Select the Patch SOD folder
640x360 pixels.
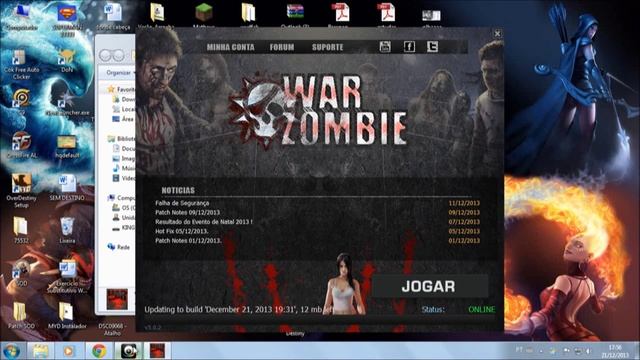point(21,316)
